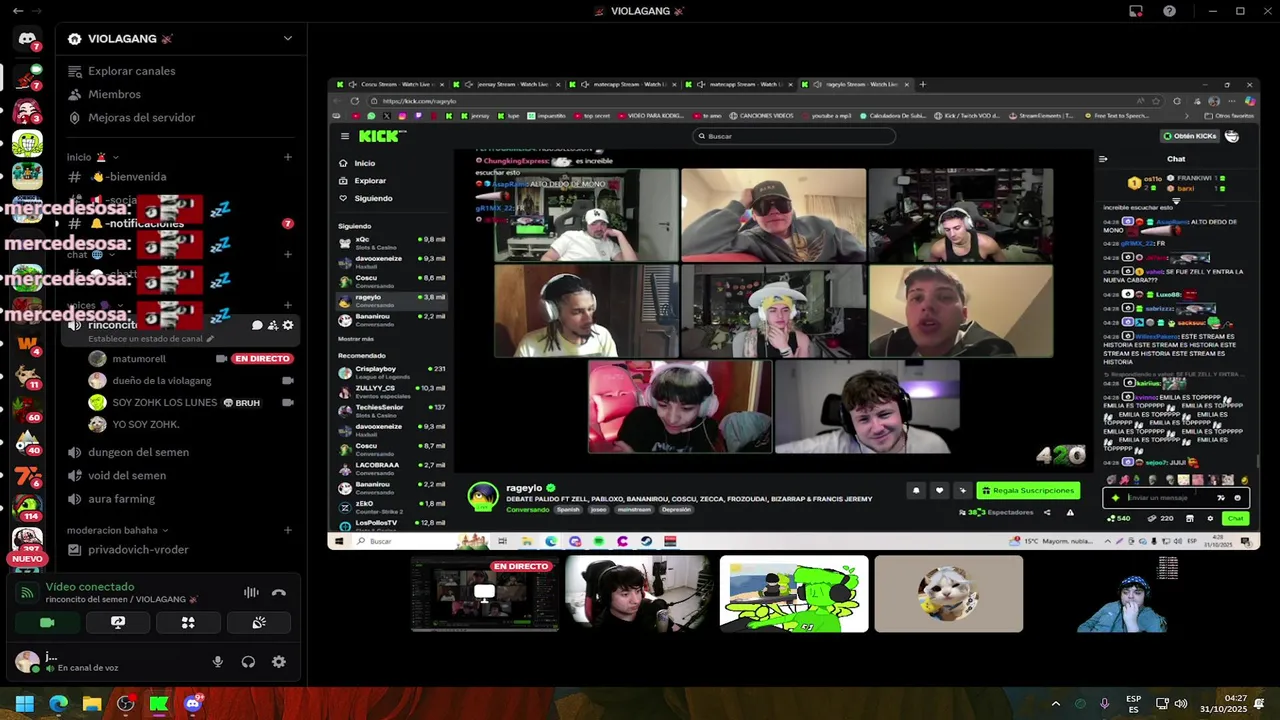Image resolution: width=1280 pixels, height=720 pixels.
Task: Share your screen button
Action: click(x=118, y=623)
